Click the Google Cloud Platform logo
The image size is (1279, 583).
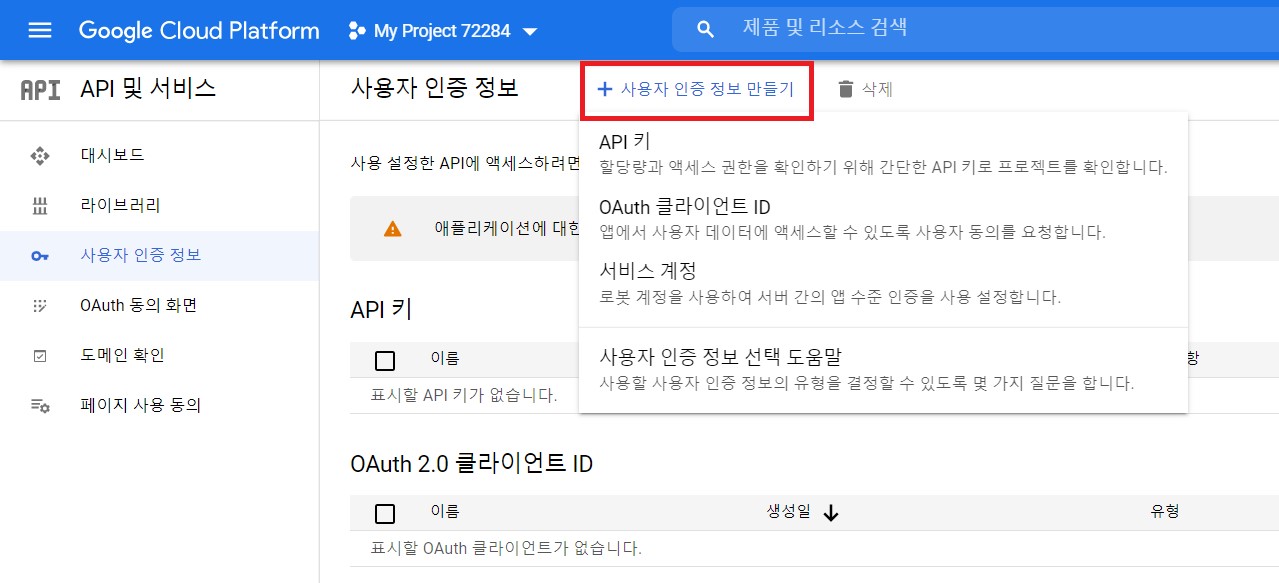click(x=199, y=31)
